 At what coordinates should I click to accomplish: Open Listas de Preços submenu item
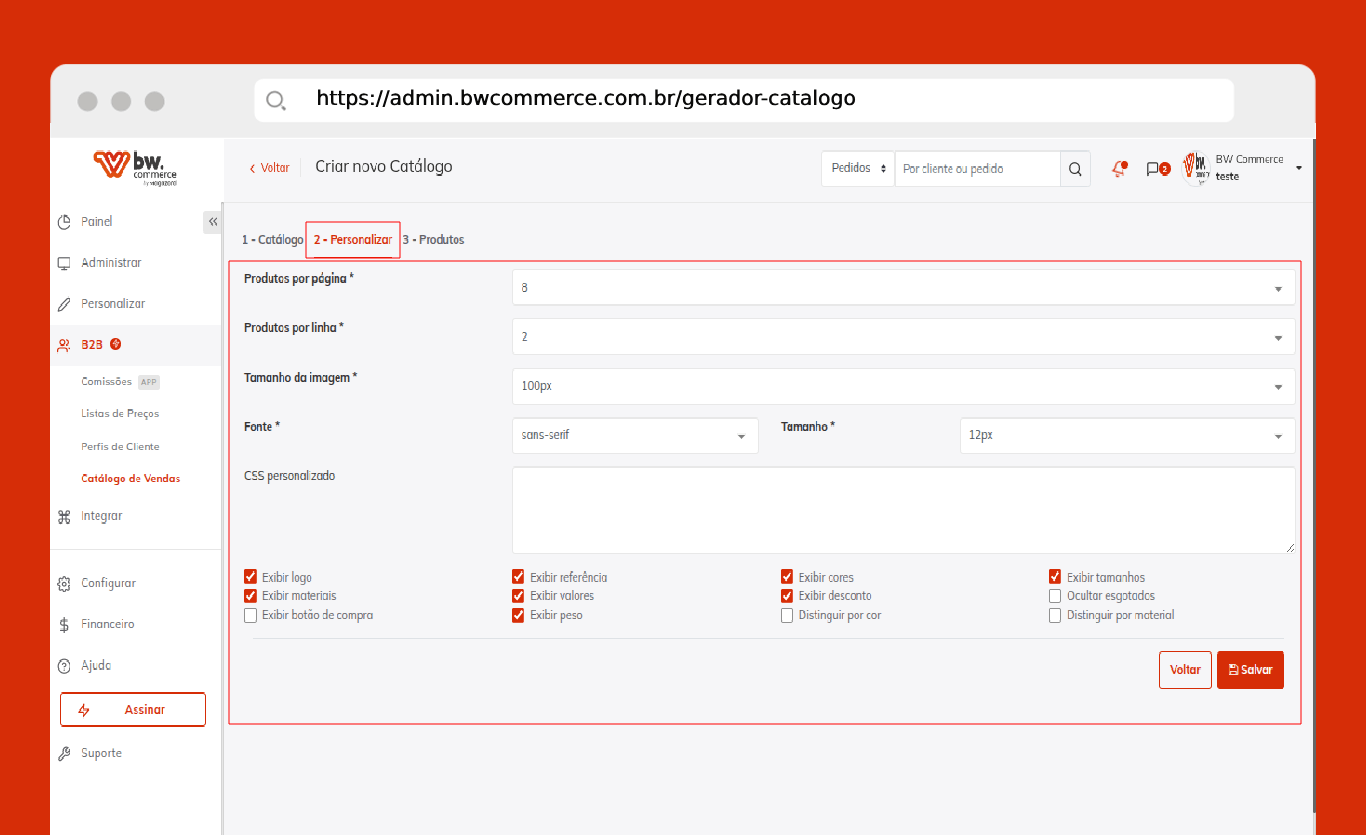coord(120,414)
